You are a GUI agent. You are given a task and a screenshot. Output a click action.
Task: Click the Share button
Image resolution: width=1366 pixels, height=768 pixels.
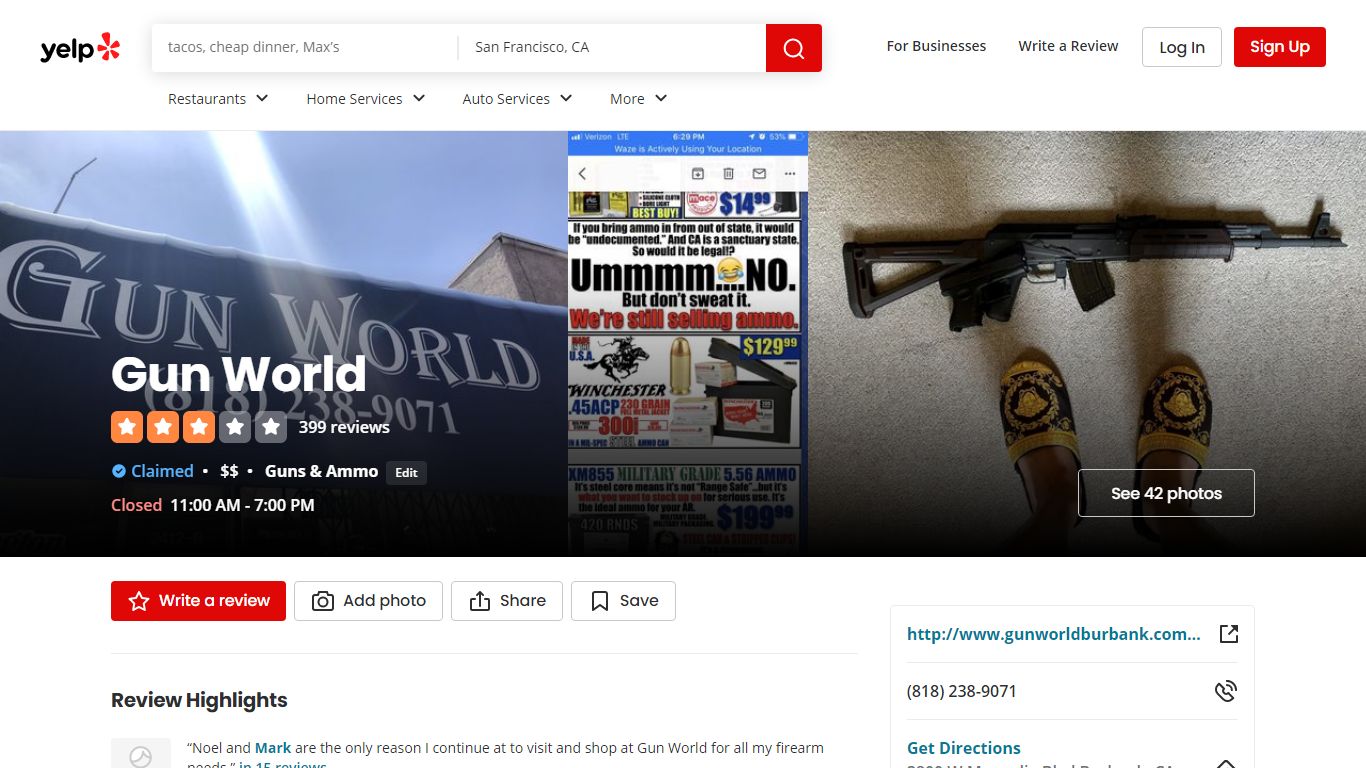507,601
